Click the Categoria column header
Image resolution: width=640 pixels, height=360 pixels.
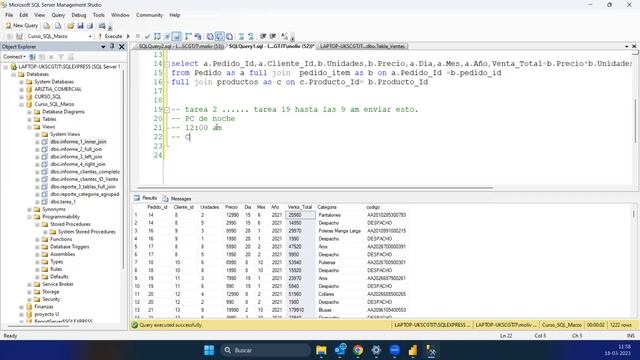[327, 207]
